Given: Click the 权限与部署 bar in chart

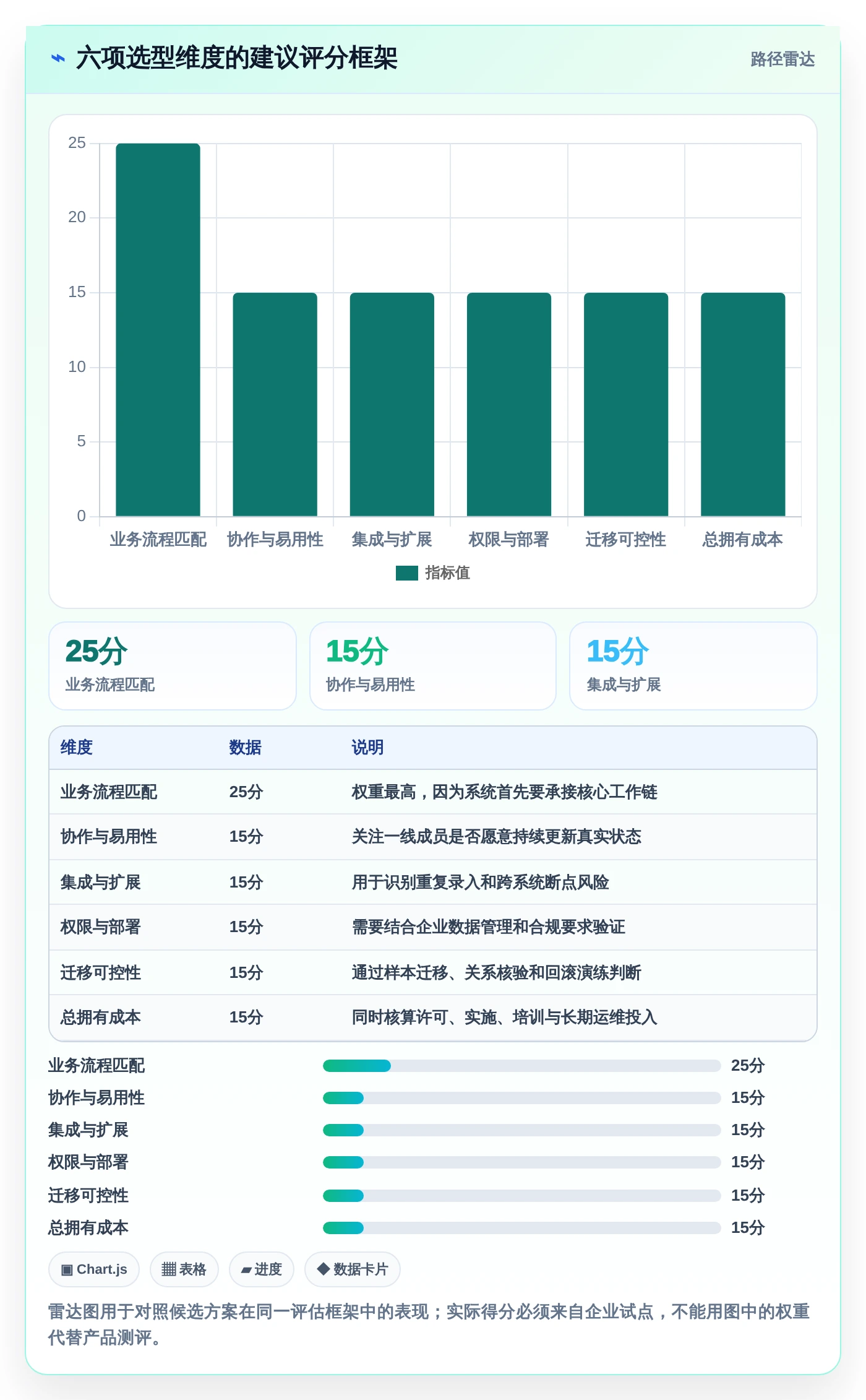Looking at the screenshot, I should [x=508, y=404].
